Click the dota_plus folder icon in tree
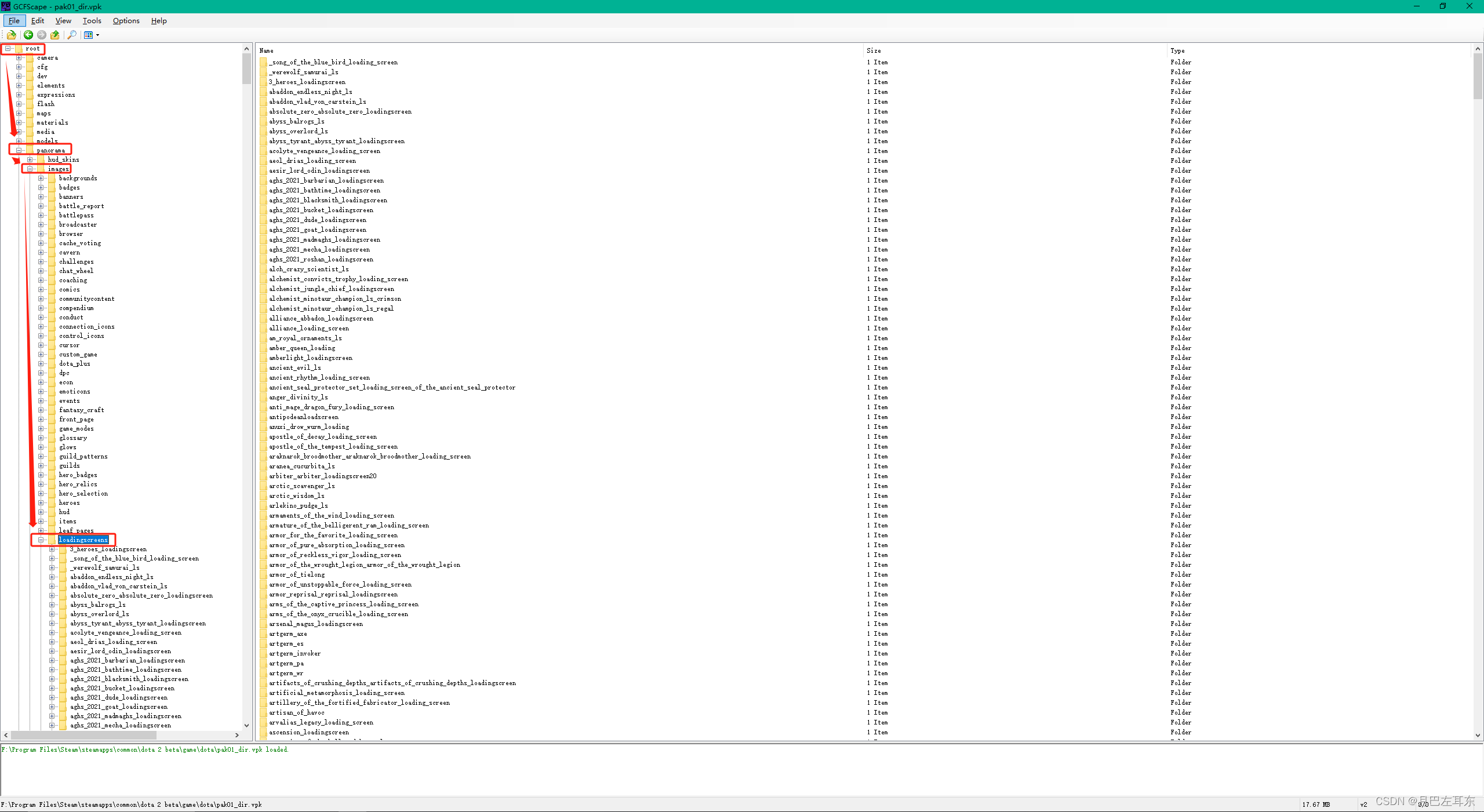1484x812 pixels. (52, 364)
